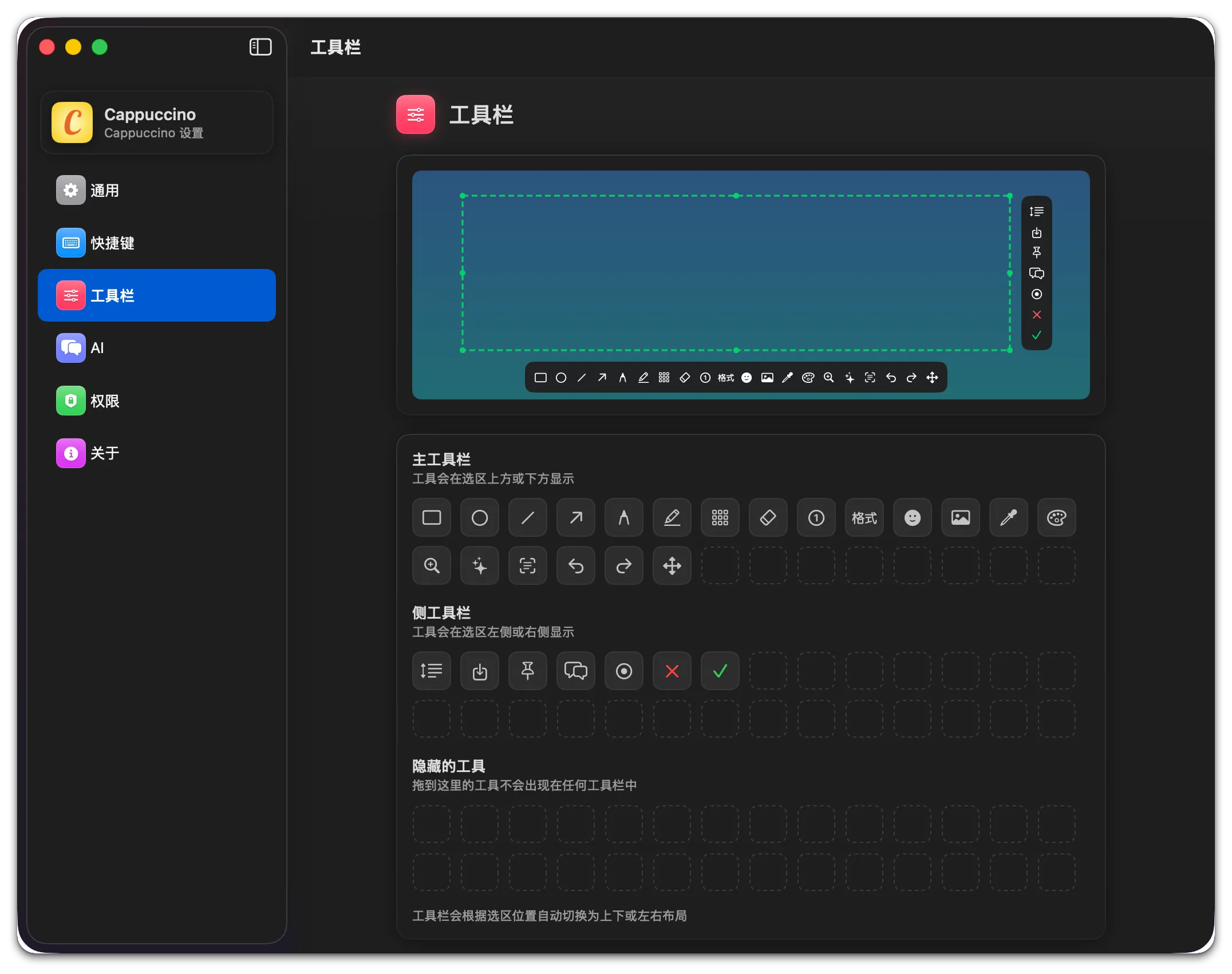Viewport: 1232px width, 974px height.
Task: Click the pink 工具栏 page header icon
Action: click(416, 114)
